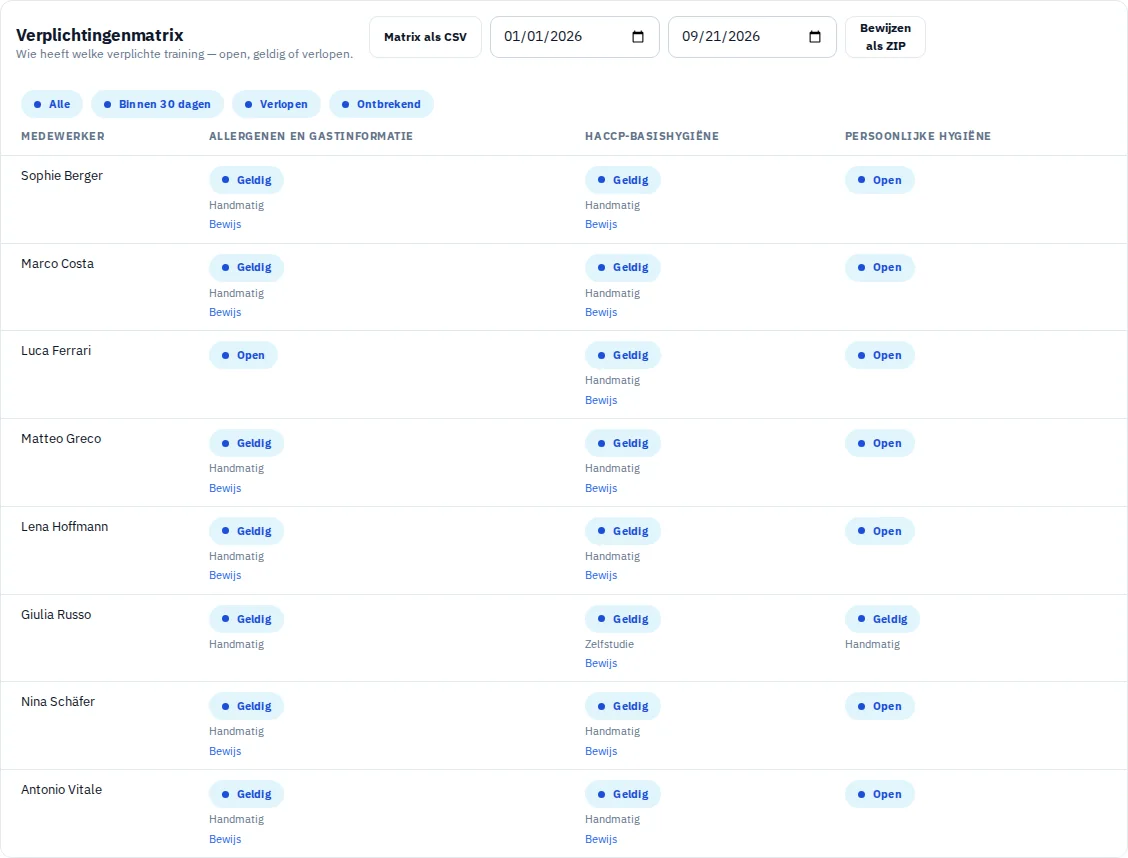Open Nina Schäfer's HACCP Bewijs
This screenshot has height=858, width=1128.
pyautogui.click(x=601, y=751)
